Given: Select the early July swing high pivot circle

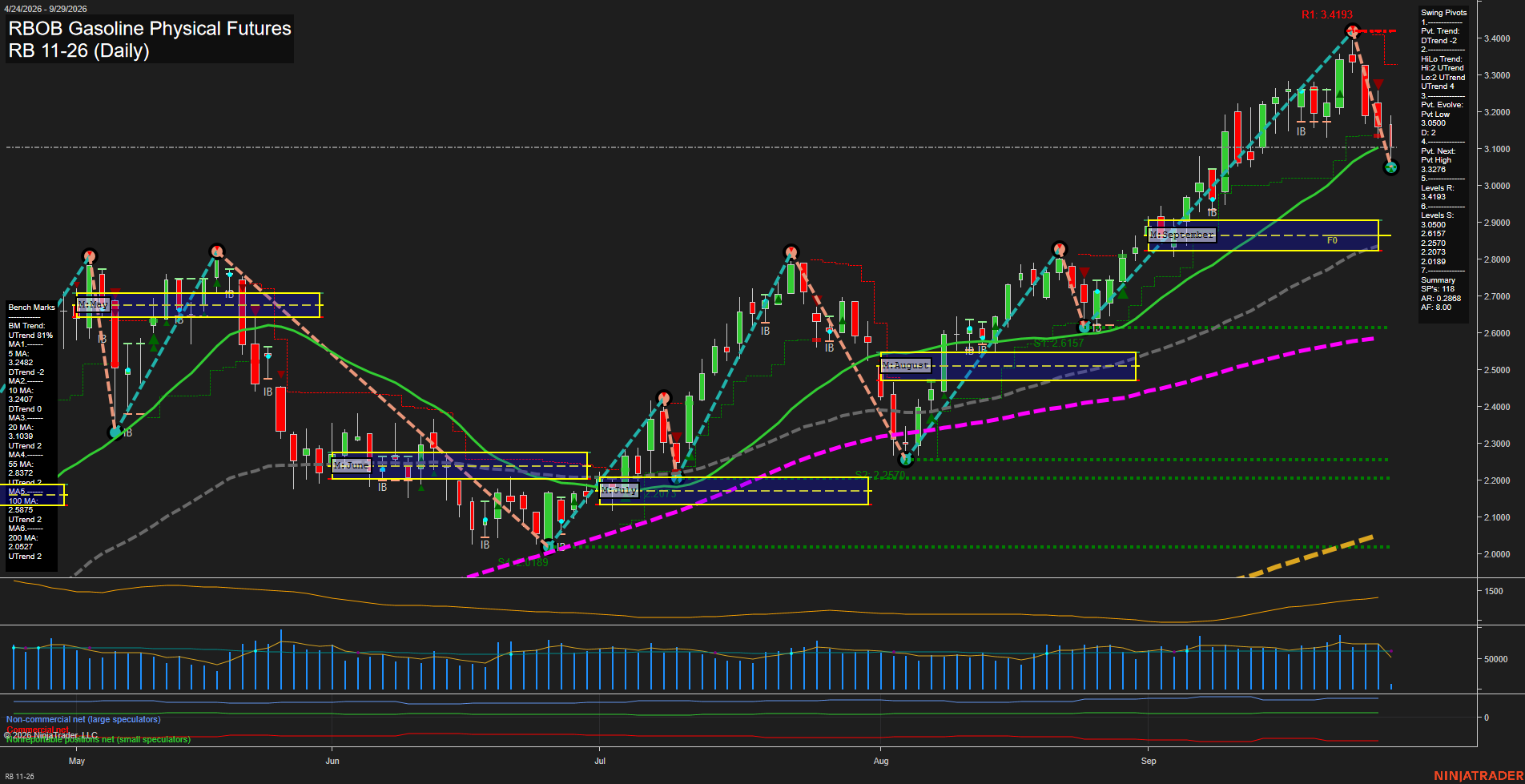Looking at the screenshot, I should [663, 397].
